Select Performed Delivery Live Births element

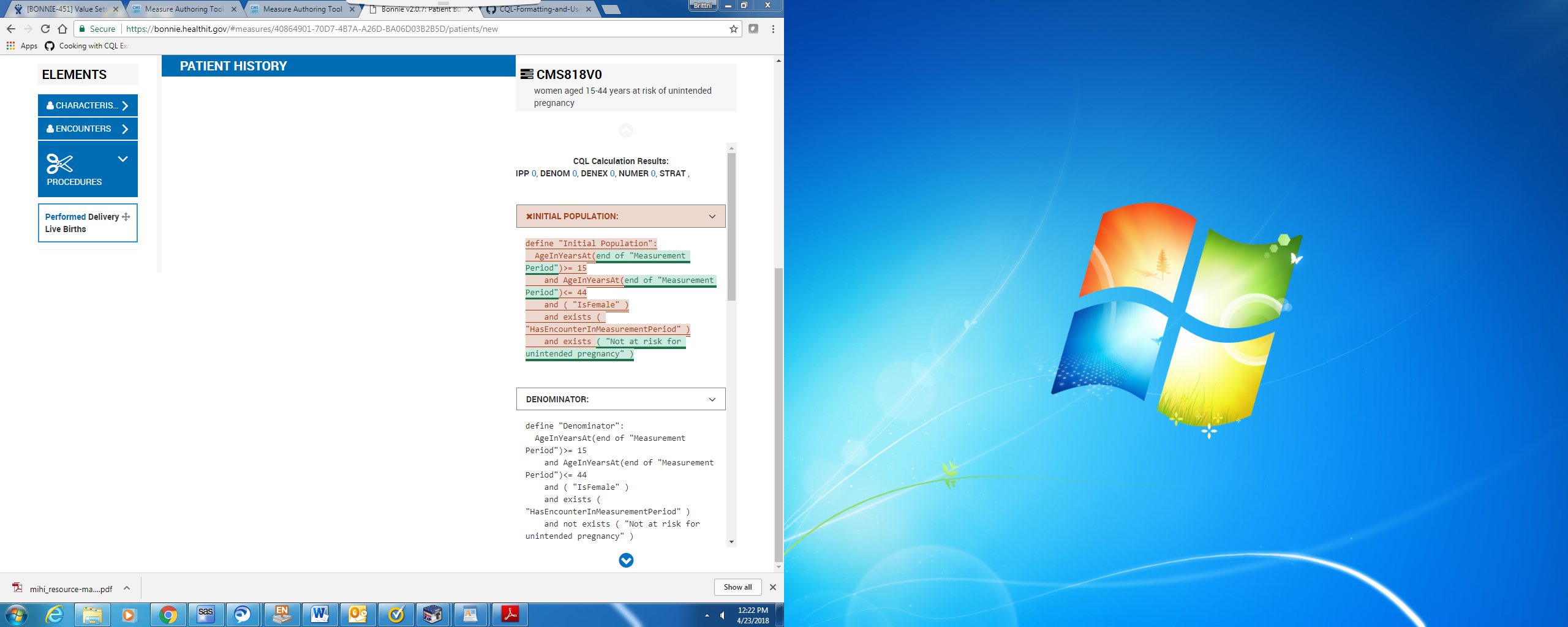pyautogui.click(x=88, y=223)
